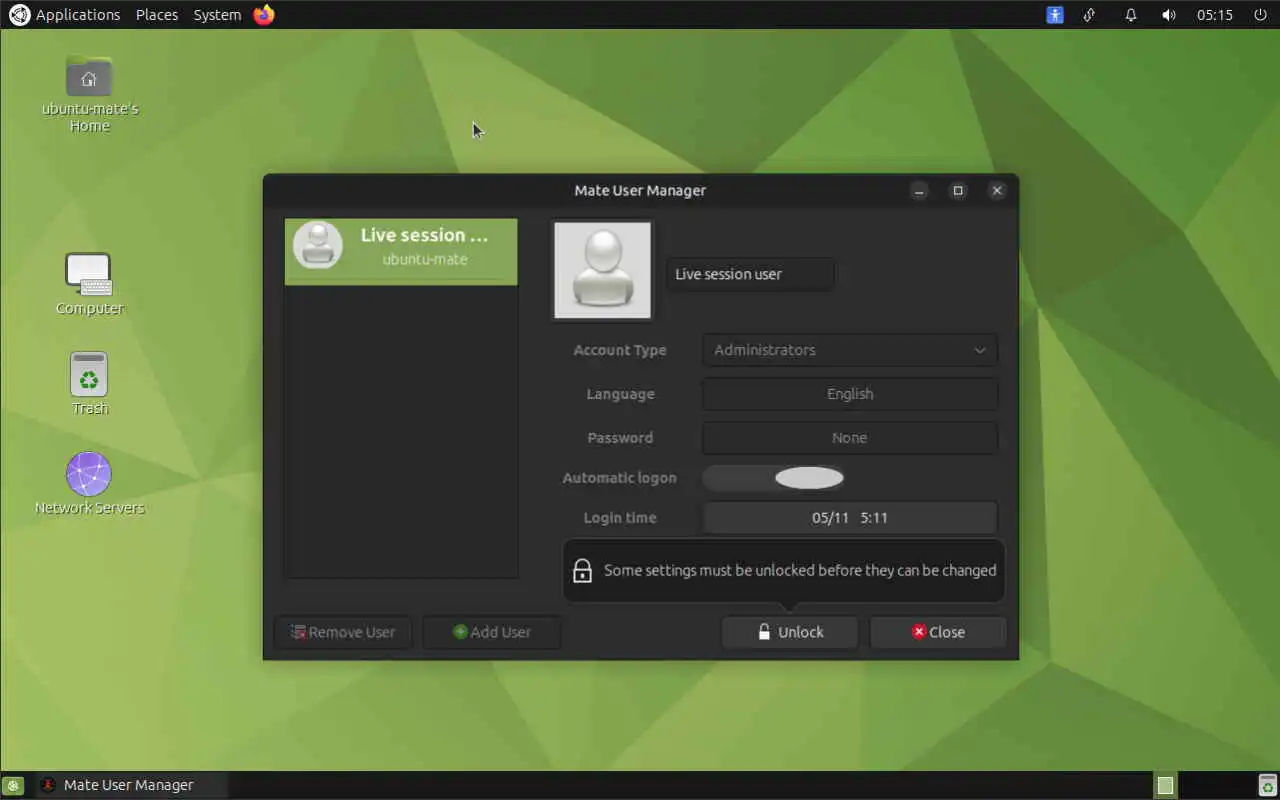The width and height of the screenshot is (1280, 800).
Task: Click the Unlock button
Action: point(790,632)
